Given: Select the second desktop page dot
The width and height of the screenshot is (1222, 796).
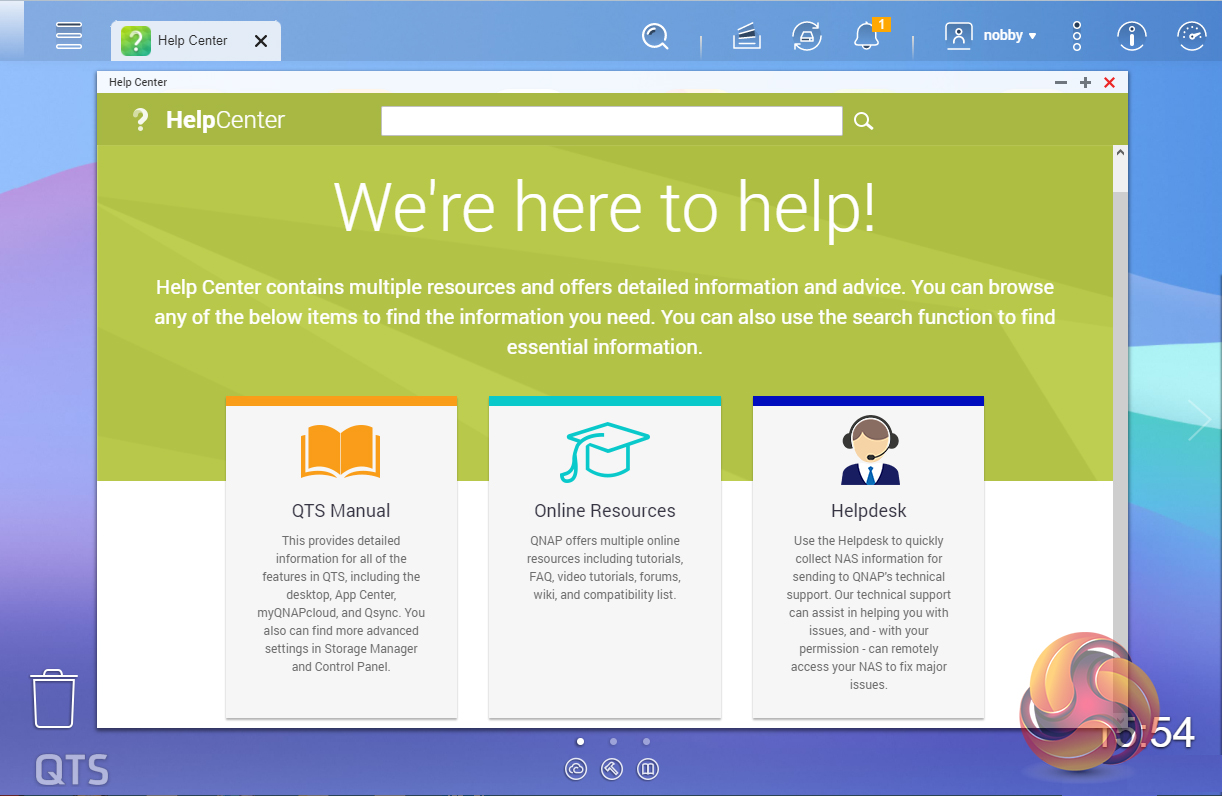Looking at the screenshot, I should coord(613,742).
